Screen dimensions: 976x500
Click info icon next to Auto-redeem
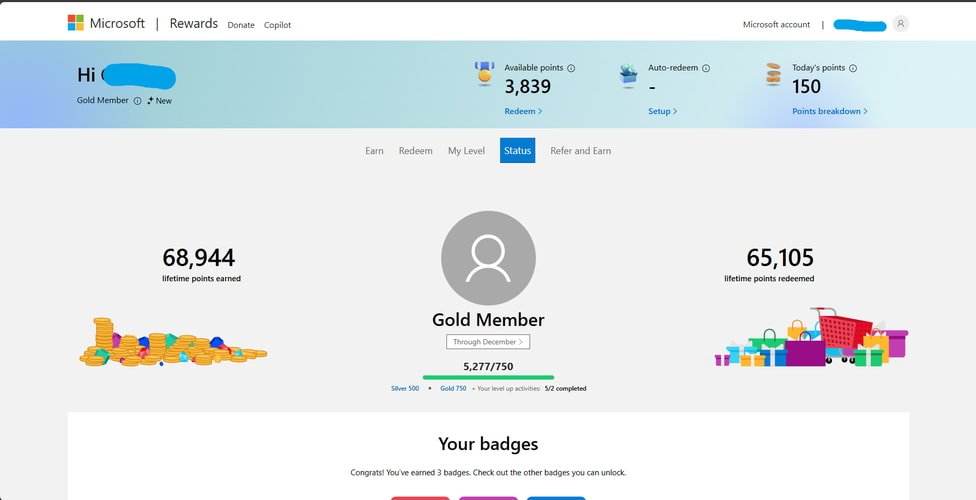pyautogui.click(x=706, y=68)
